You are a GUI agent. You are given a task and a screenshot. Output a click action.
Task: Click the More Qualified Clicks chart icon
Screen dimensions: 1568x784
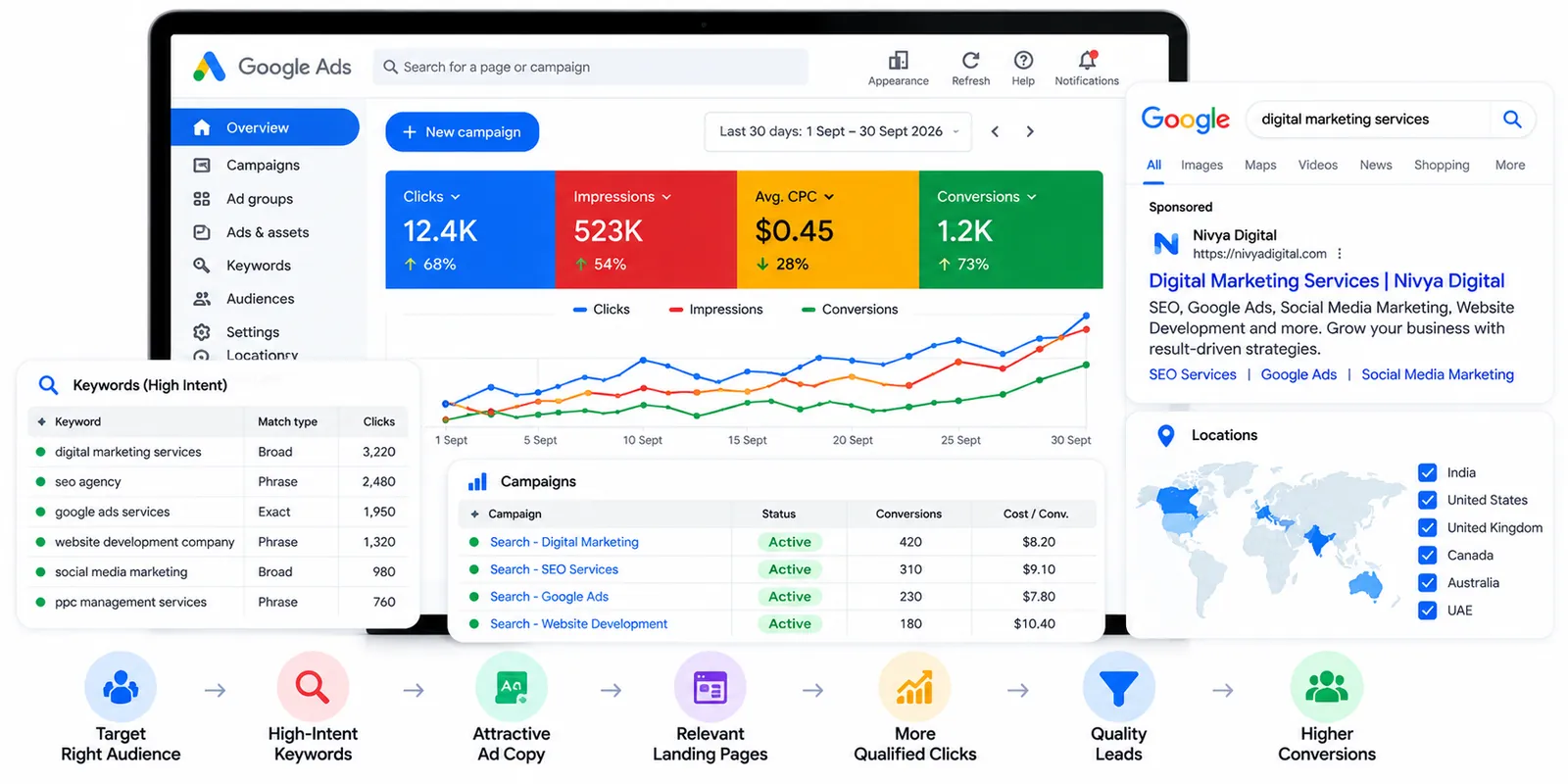coord(914,687)
